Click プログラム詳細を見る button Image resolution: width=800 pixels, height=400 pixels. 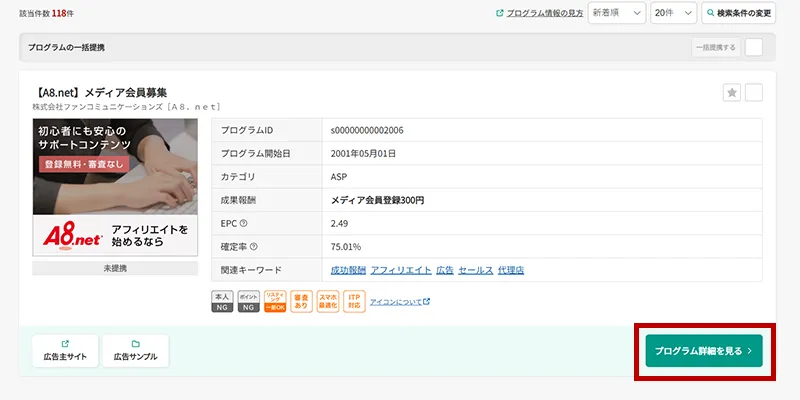point(704,351)
